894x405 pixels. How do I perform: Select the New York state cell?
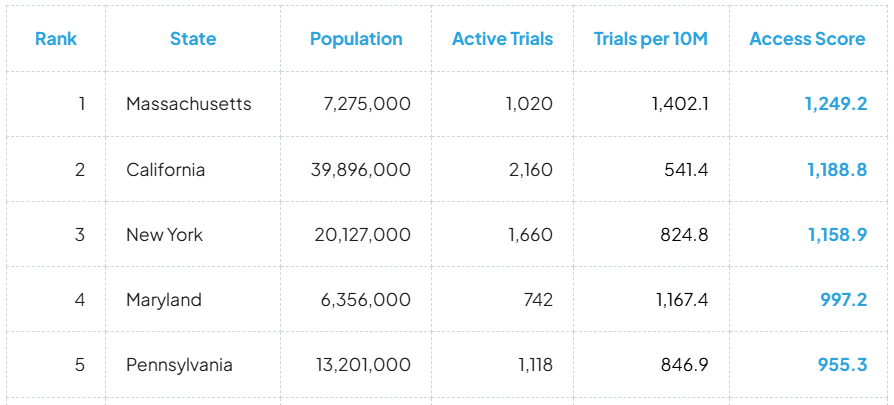pos(165,235)
